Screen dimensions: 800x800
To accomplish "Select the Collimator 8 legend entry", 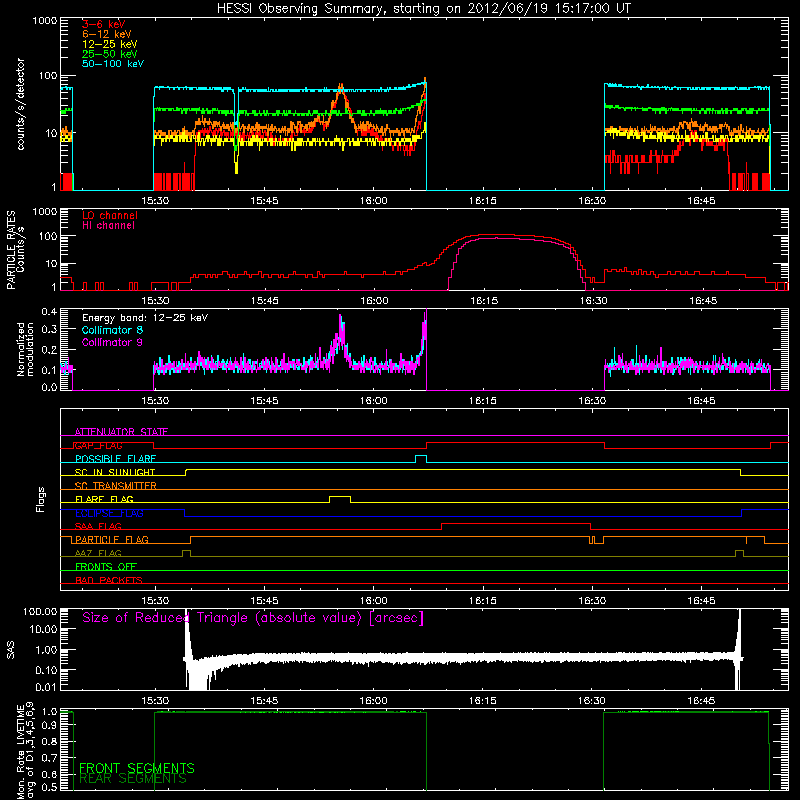I will pyautogui.click(x=112, y=330).
